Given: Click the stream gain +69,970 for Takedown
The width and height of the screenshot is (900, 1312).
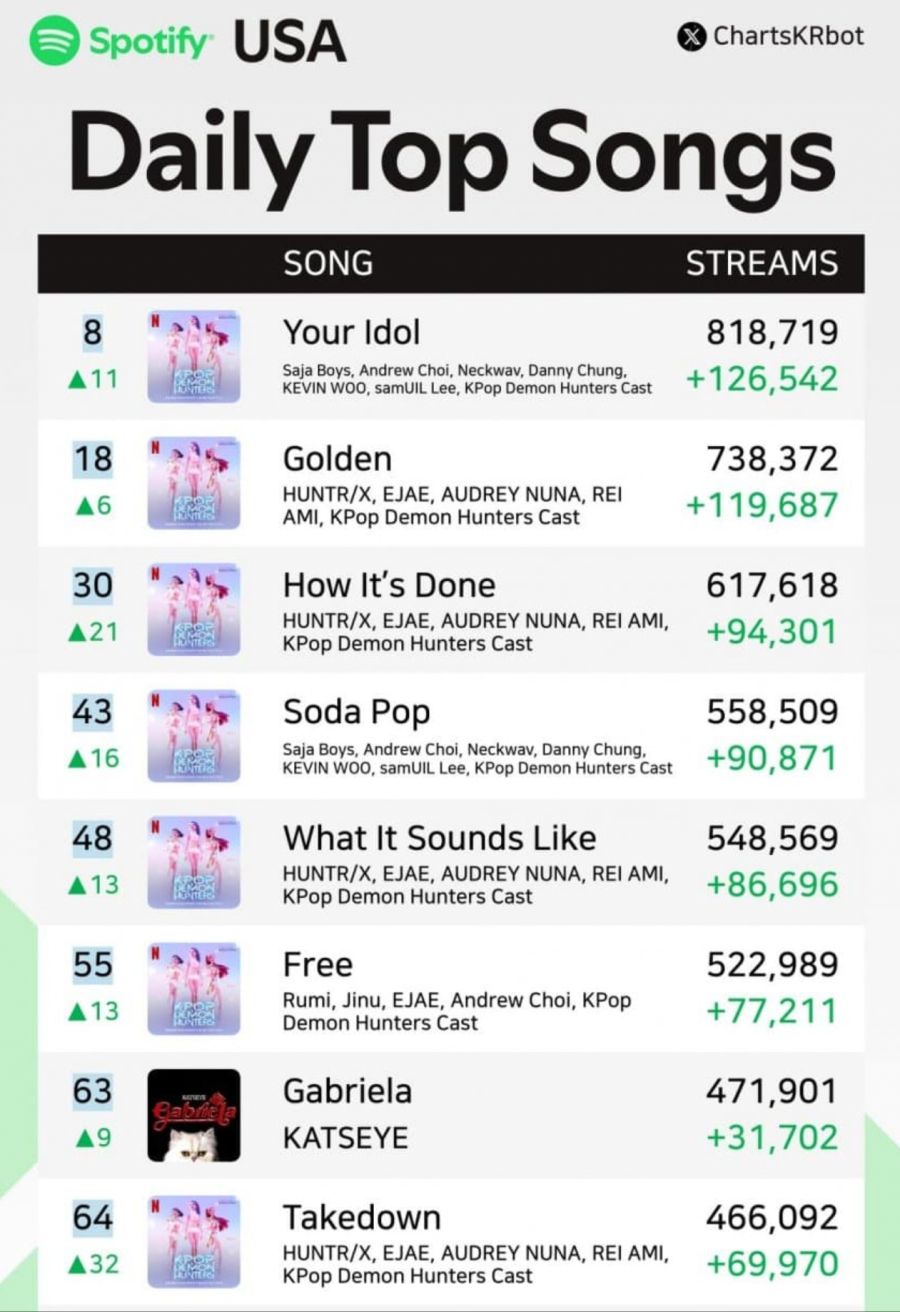Looking at the screenshot, I should click(772, 1264).
